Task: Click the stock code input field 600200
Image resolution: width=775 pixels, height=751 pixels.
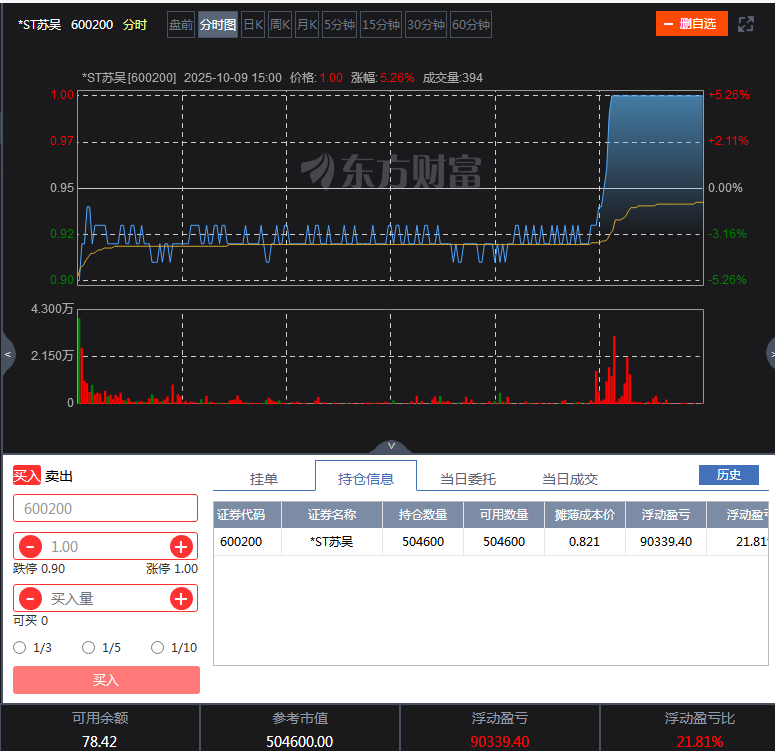Action: pos(105,508)
